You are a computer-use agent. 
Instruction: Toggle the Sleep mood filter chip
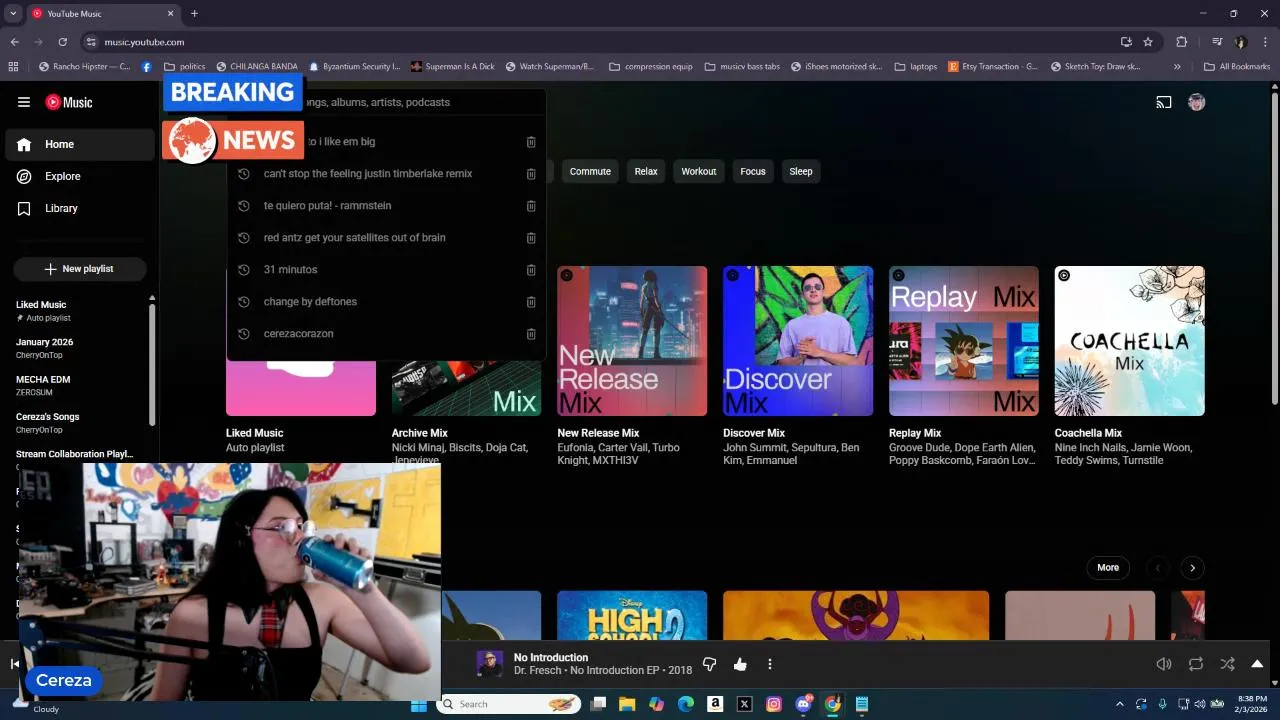point(801,171)
